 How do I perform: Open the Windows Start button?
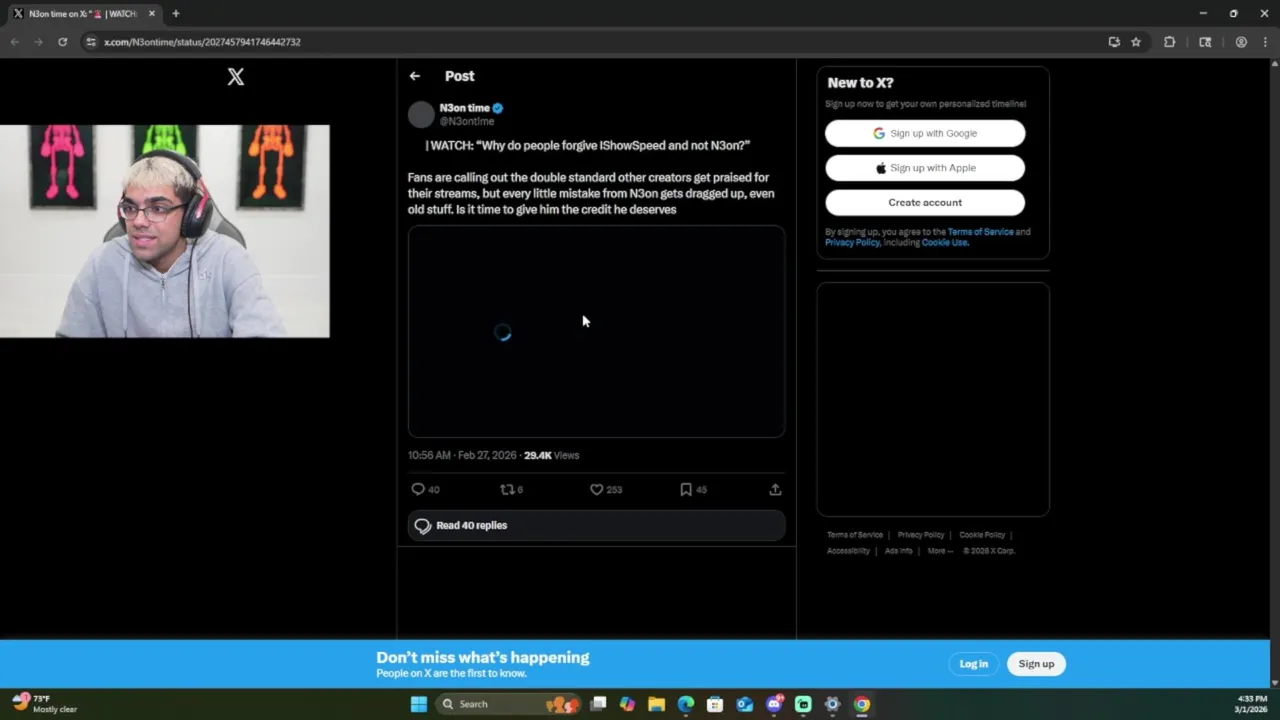coord(419,704)
